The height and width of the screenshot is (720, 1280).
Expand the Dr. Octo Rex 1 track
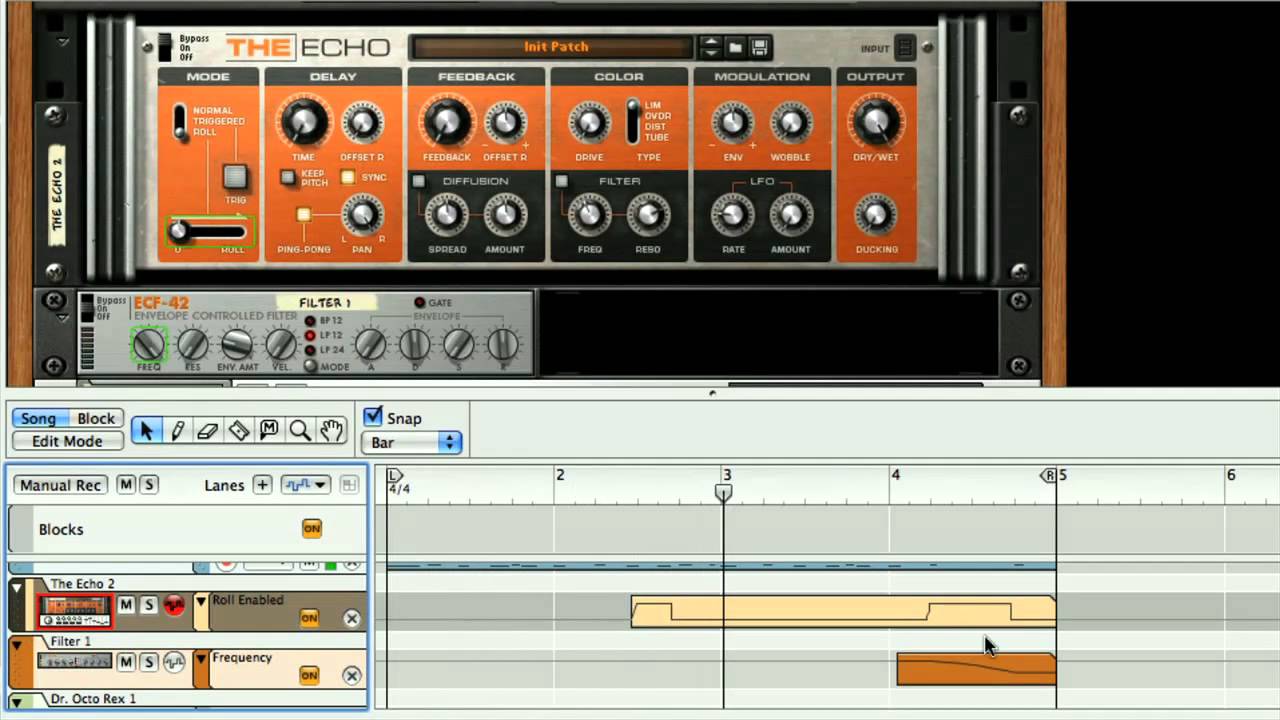[x=17, y=701]
